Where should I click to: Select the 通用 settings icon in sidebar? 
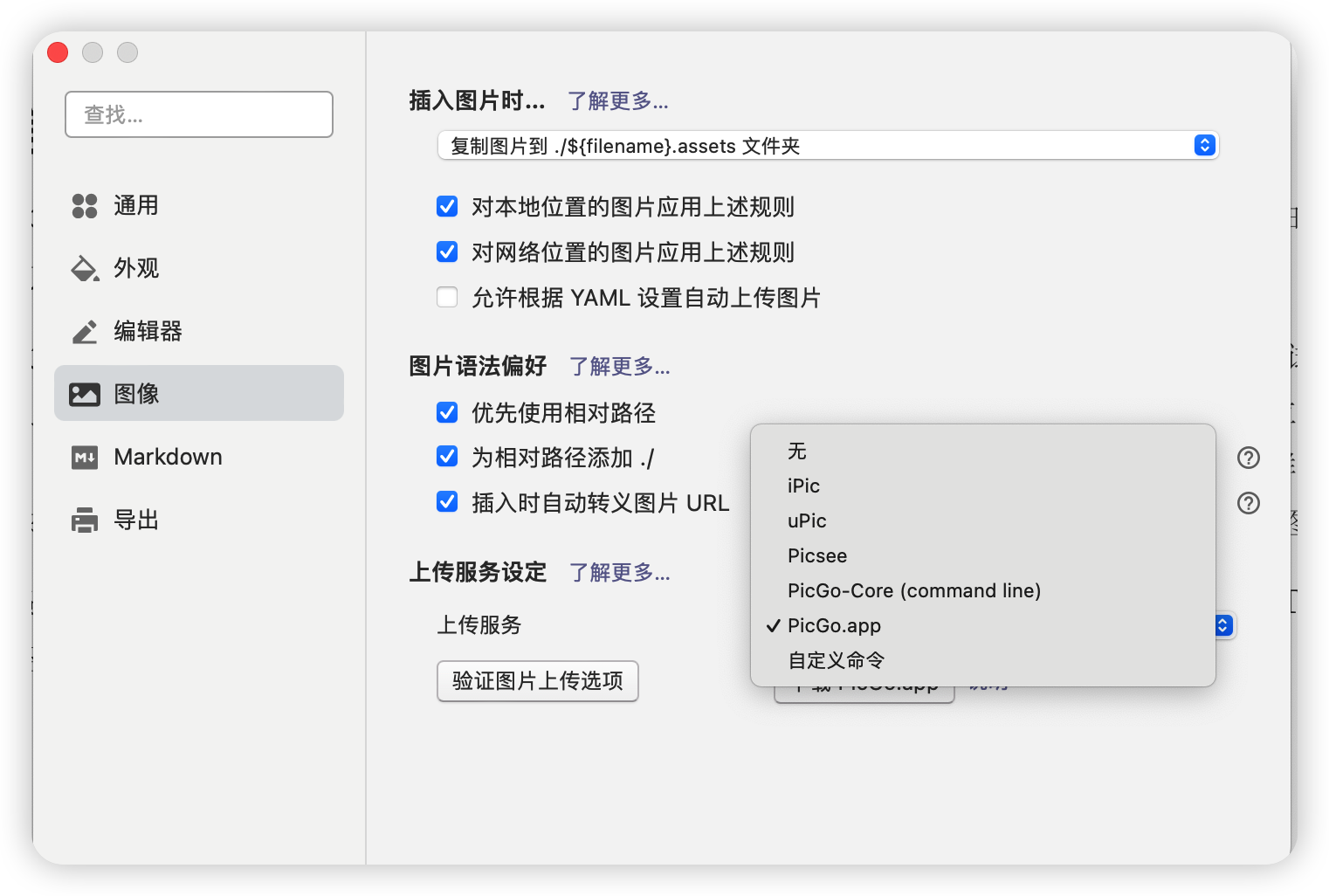pos(84,205)
